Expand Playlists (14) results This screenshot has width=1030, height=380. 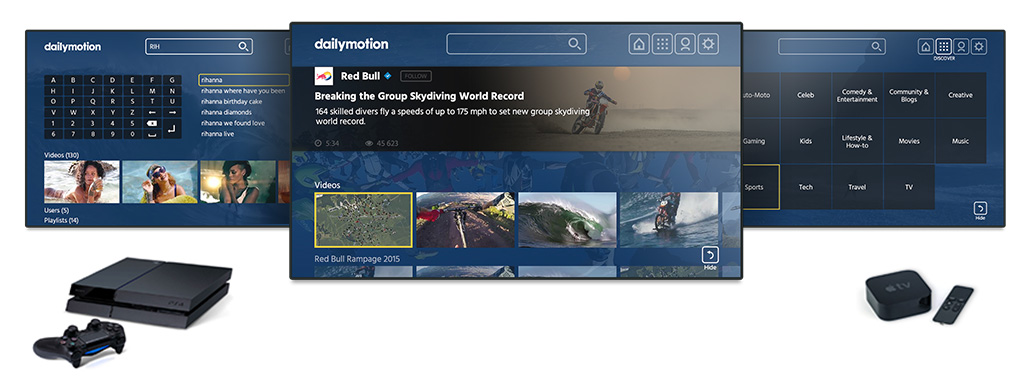61,220
